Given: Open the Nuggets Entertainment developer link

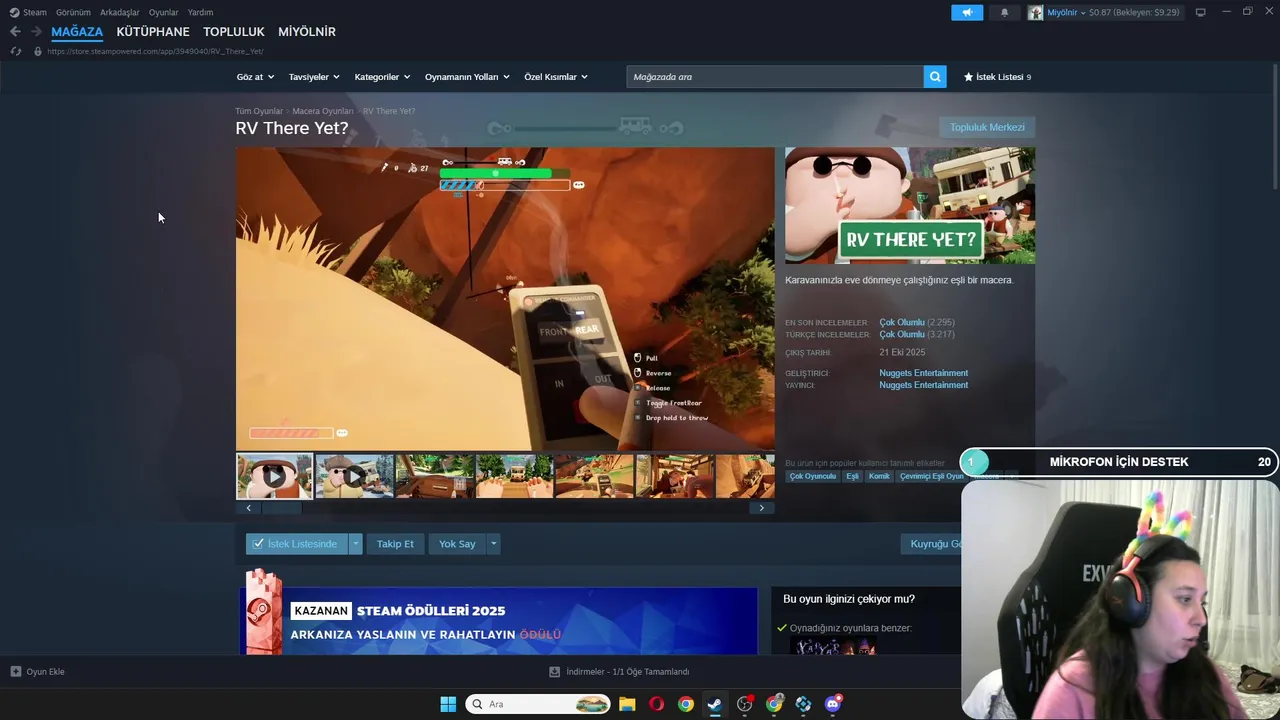Looking at the screenshot, I should click(x=923, y=373).
